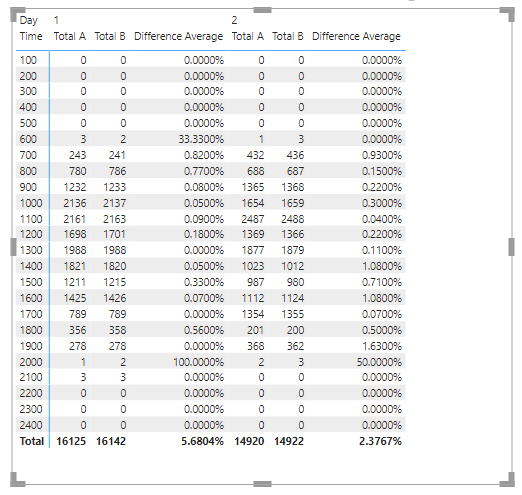Select the 1800 time row label
This screenshot has height=495, width=522.
31,330
